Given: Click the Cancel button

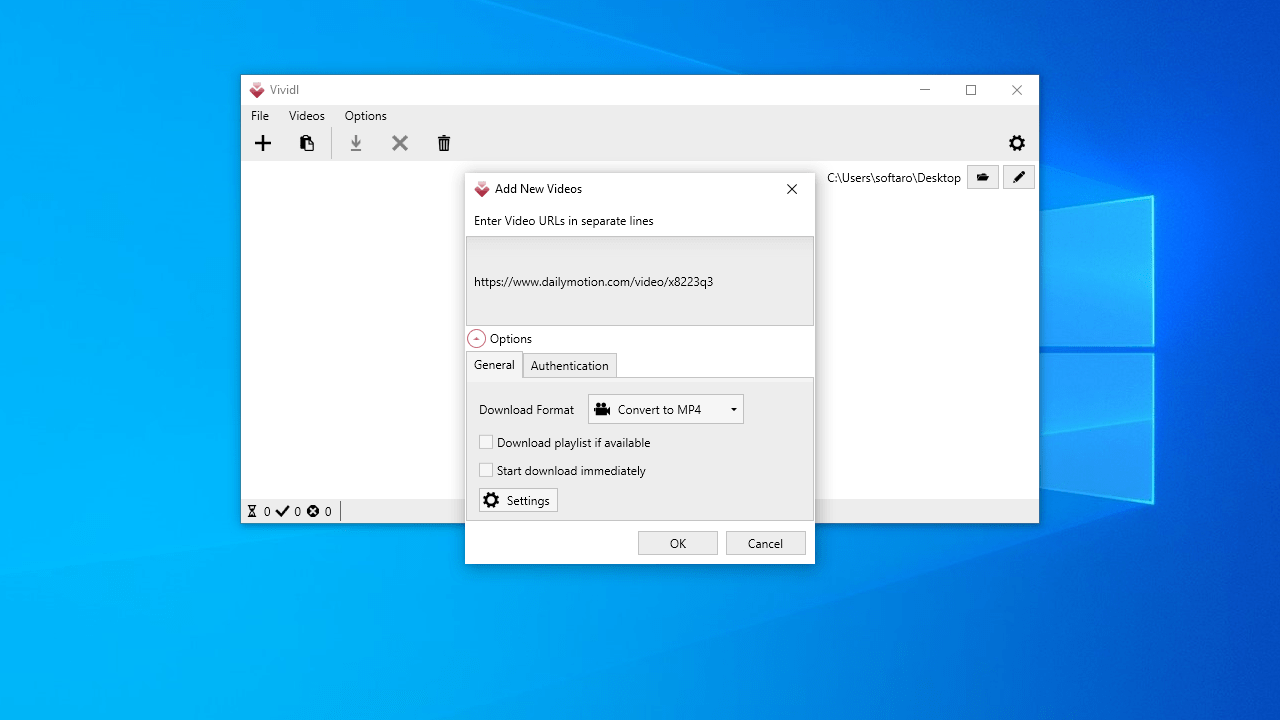Looking at the screenshot, I should click(x=766, y=543).
